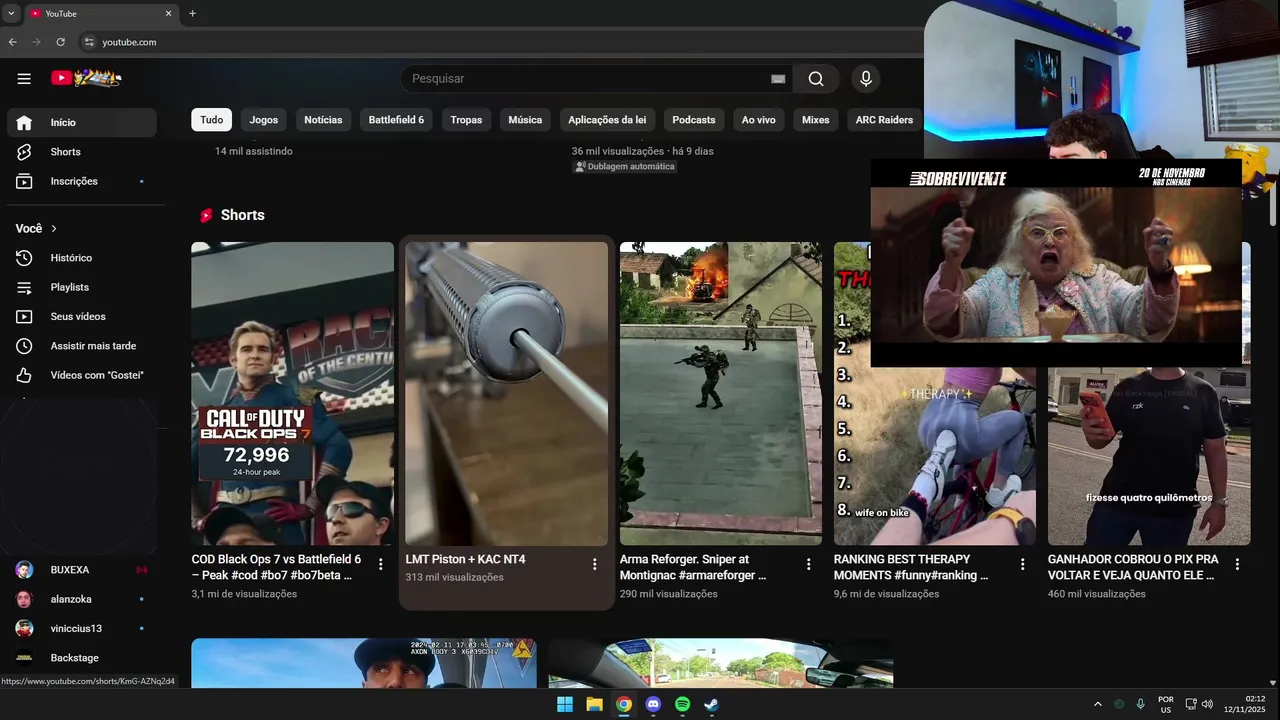Click Arma Reforger. Sniper at Montignac title
The height and width of the screenshot is (720, 1280).
click(x=693, y=567)
